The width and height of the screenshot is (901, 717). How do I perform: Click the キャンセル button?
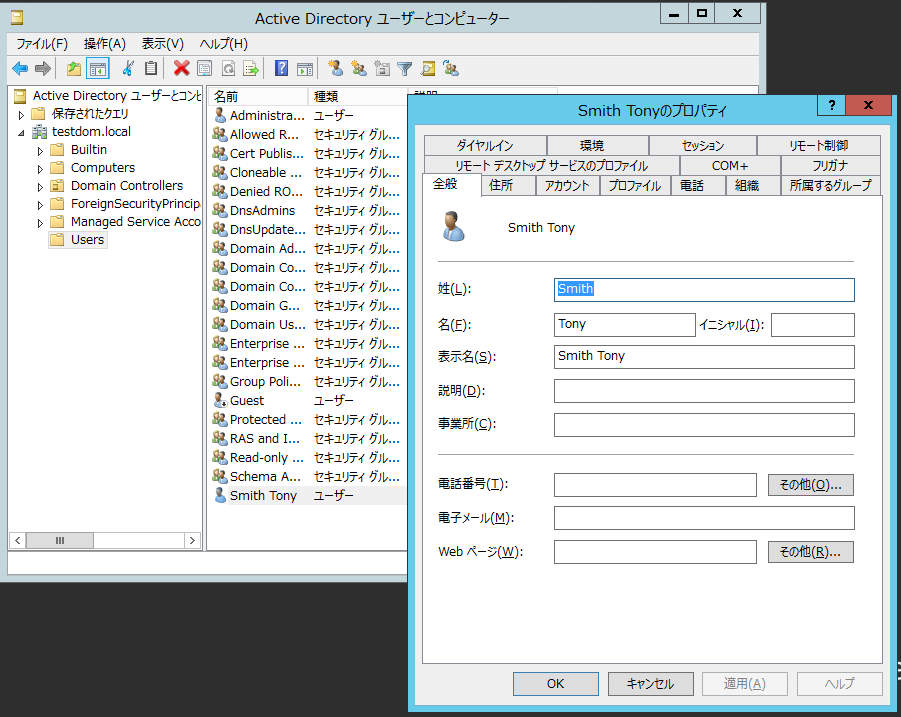tap(650, 684)
